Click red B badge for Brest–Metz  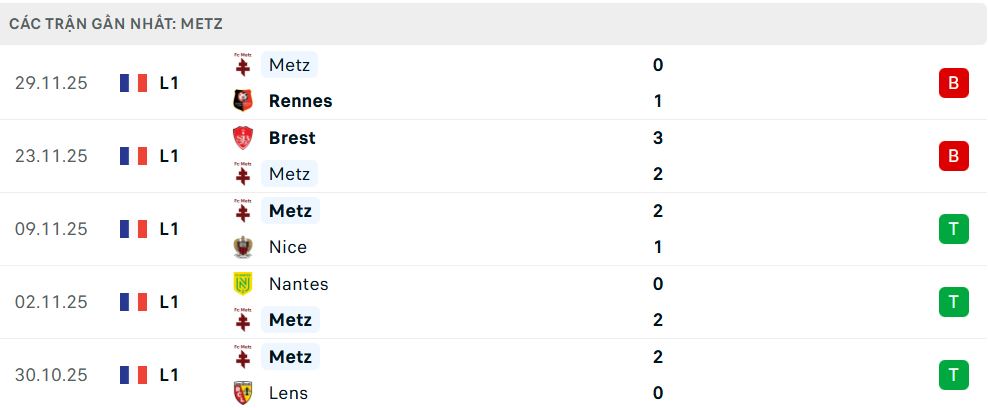pos(953,156)
